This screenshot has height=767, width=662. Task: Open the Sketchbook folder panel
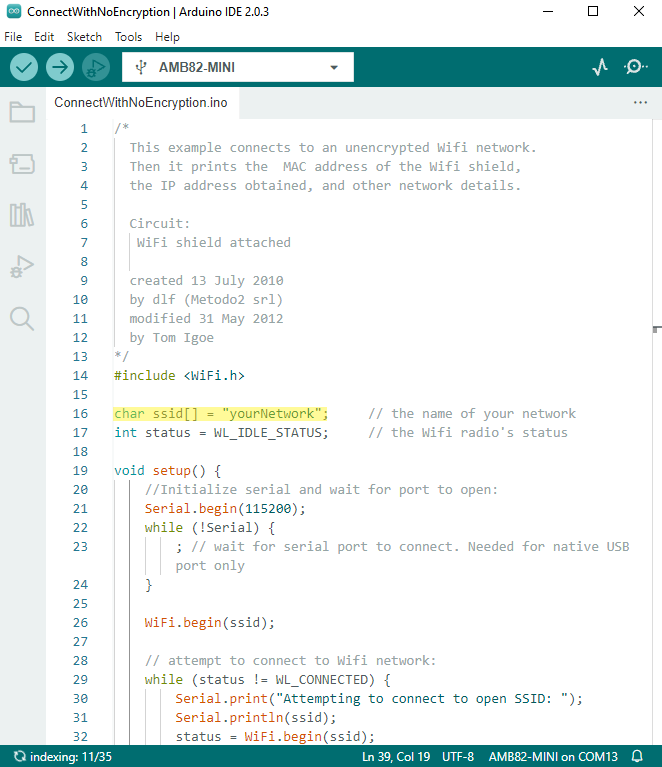click(22, 112)
